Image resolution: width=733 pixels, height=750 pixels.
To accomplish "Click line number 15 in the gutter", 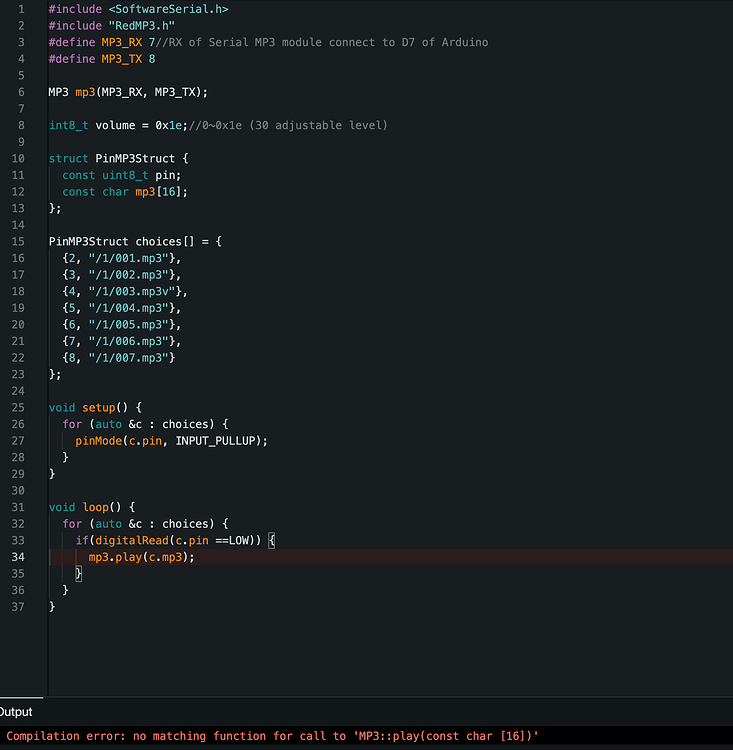I will point(18,241).
